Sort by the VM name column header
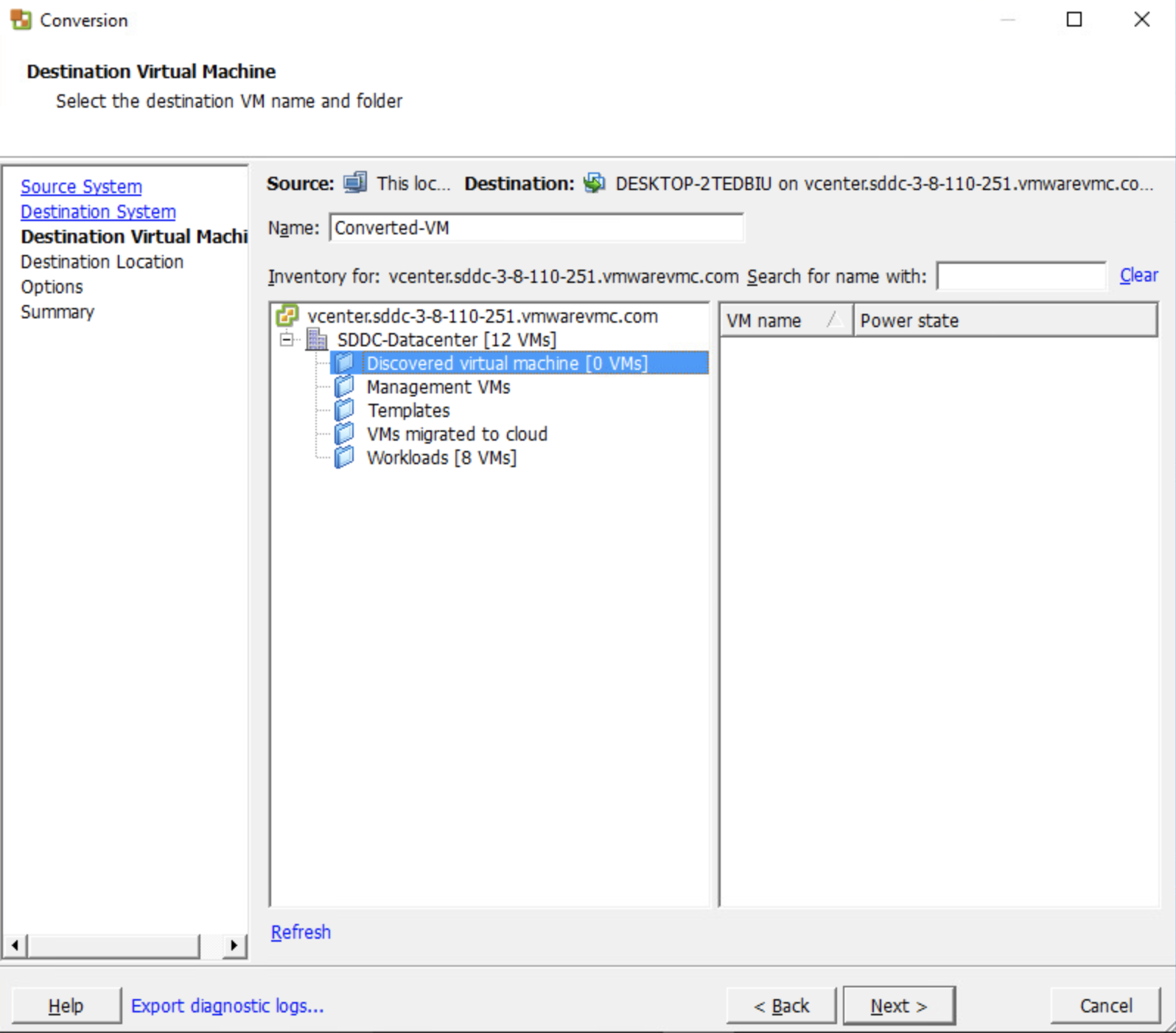1176x1033 pixels. click(x=786, y=321)
